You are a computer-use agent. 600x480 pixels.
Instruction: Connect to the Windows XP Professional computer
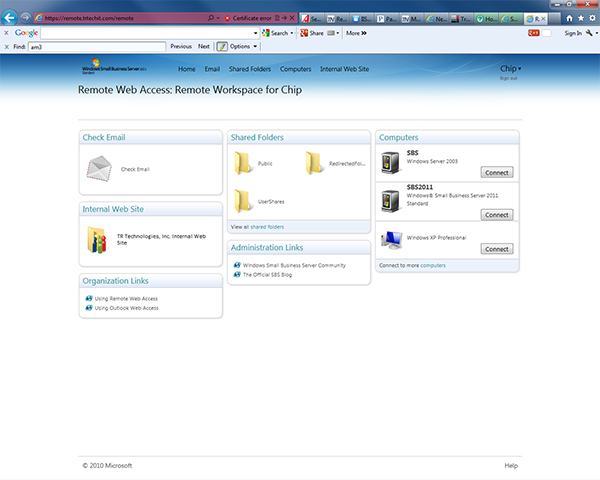496,249
